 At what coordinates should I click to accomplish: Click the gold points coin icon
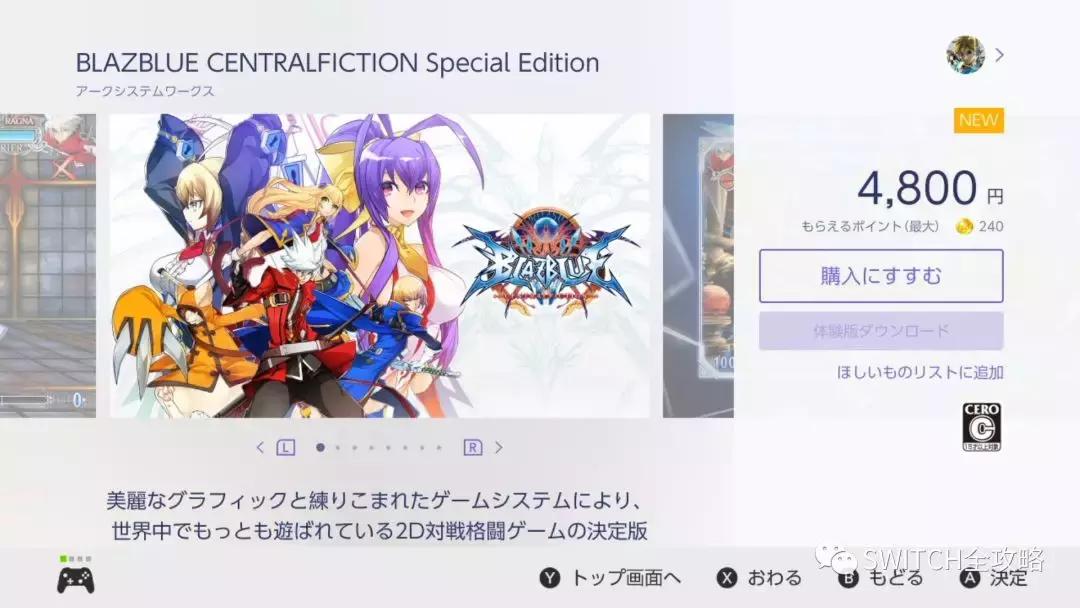tap(964, 227)
